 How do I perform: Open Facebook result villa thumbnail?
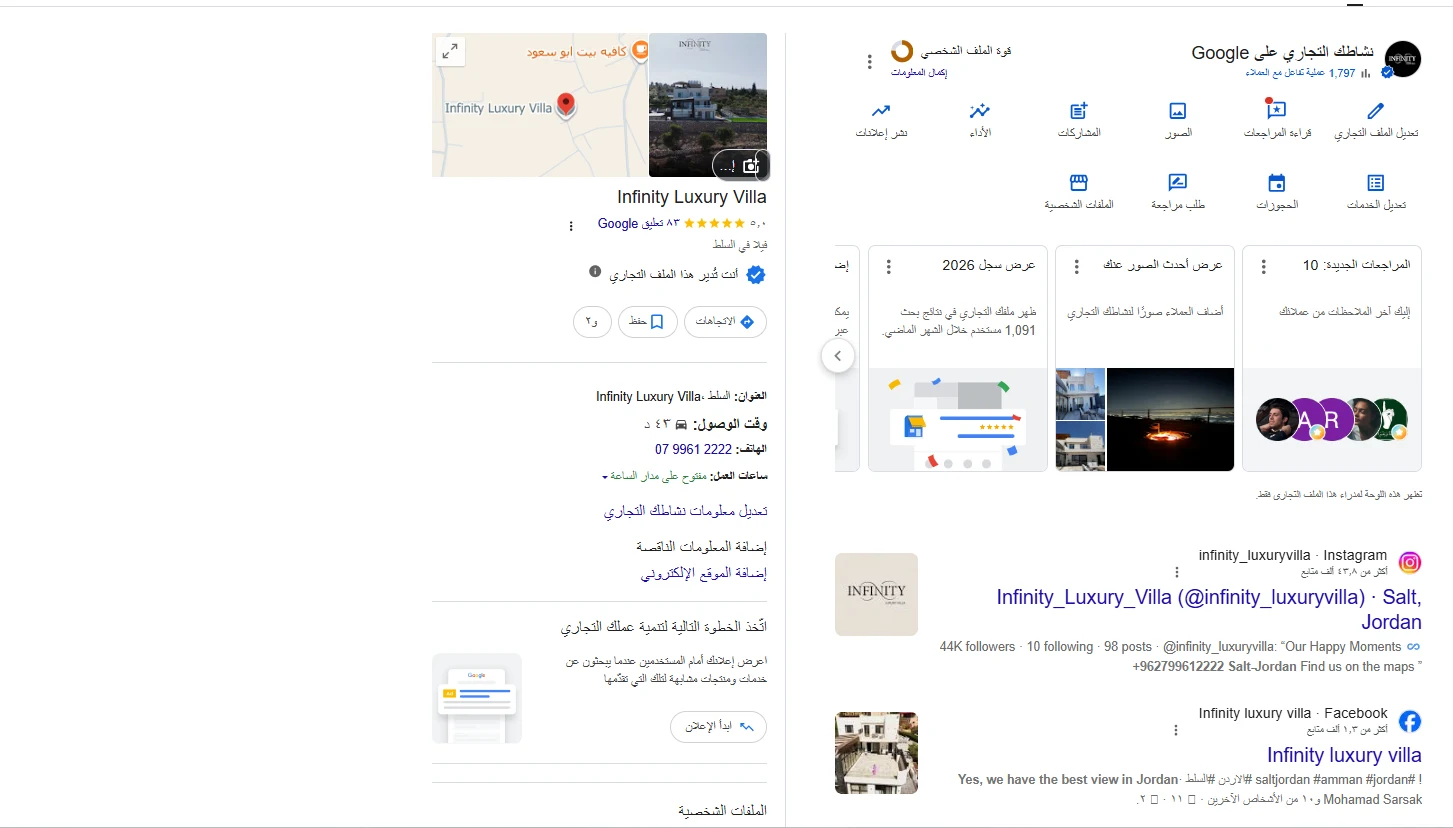876,753
